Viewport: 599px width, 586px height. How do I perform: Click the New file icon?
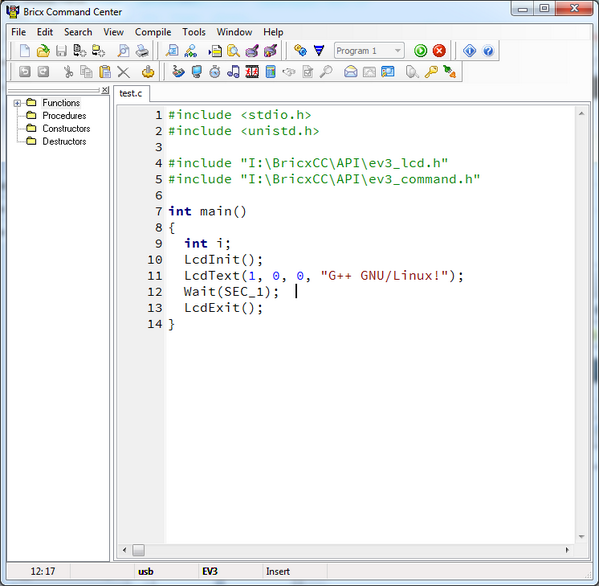(x=25, y=51)
